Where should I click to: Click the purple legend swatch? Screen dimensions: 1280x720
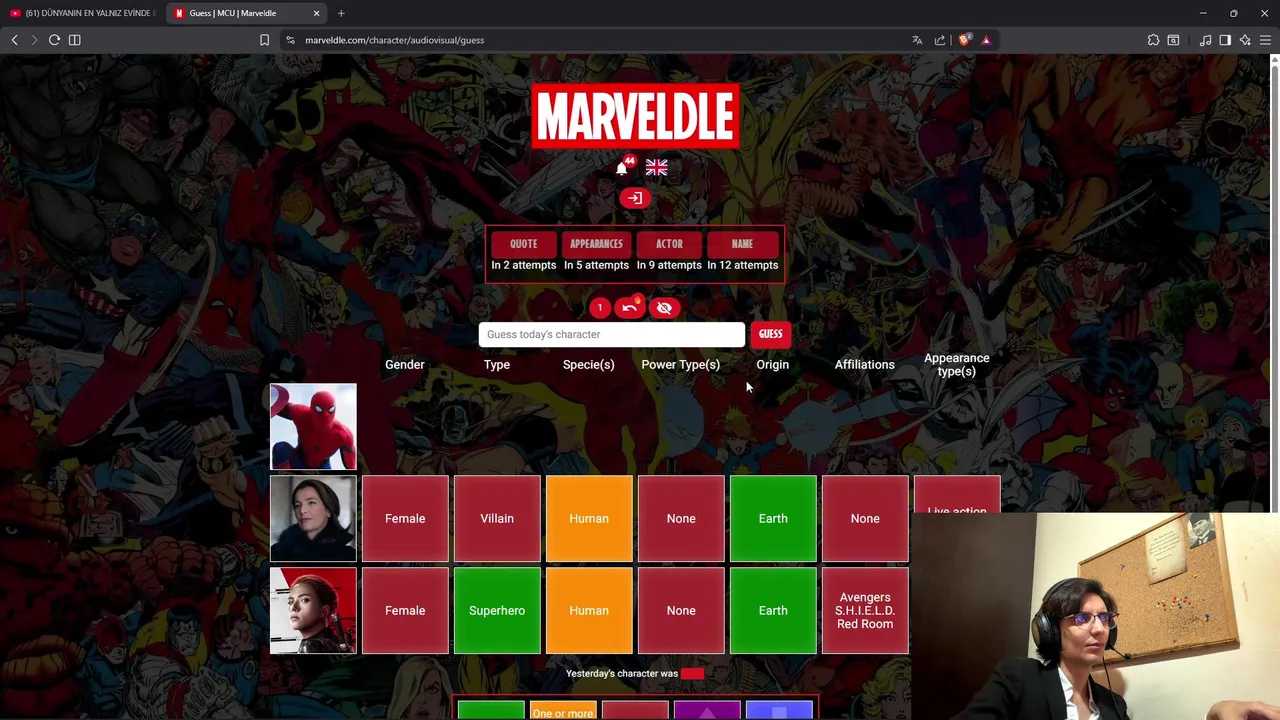[x=707, y=711]
